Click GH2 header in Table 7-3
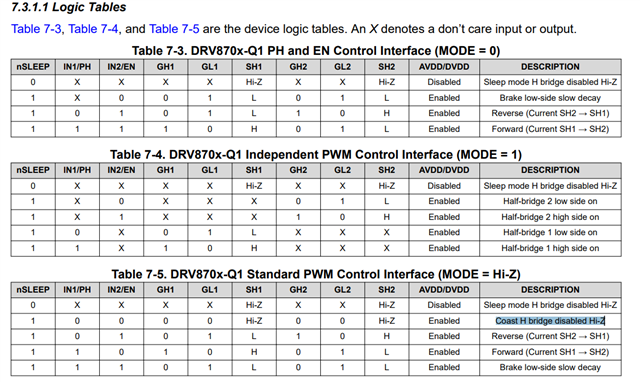 click(x=298, y=67)
